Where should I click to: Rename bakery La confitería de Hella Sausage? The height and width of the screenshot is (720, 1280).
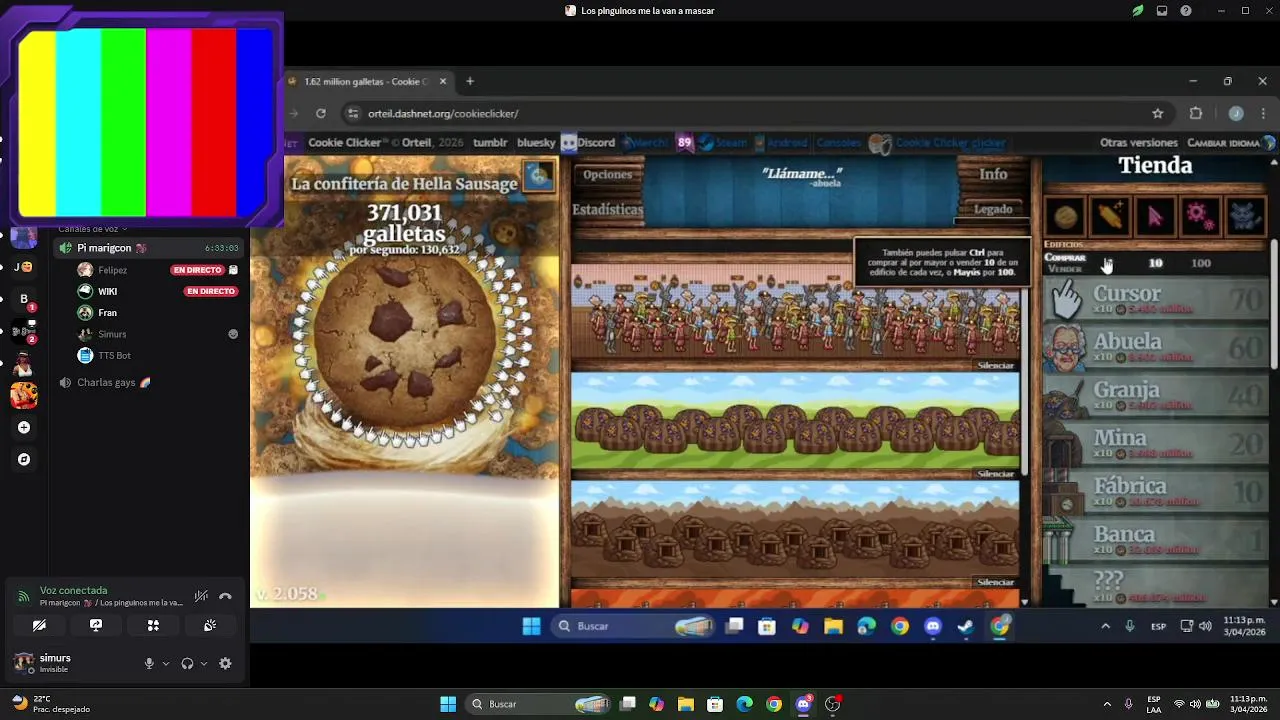pos(404,184)
